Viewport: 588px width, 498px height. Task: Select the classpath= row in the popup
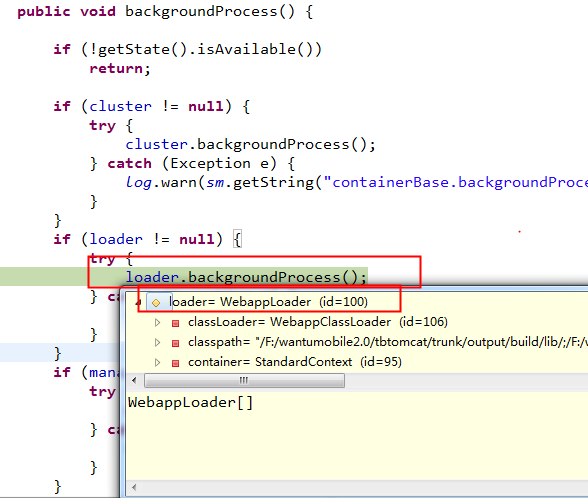click(x=388, y=342)
